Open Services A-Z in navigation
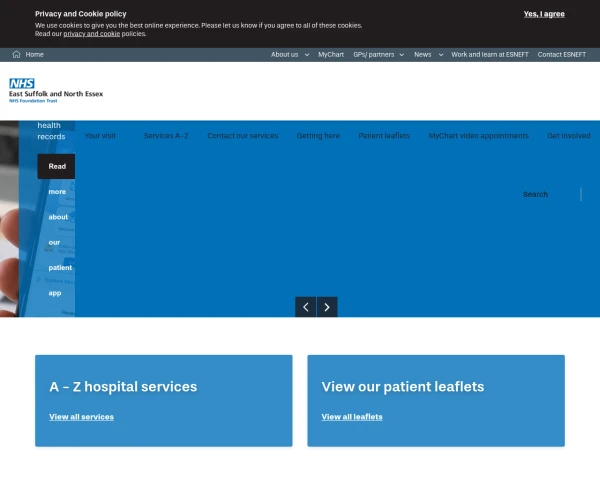Viewport: 600px width, 480px height. [x=165, y=136]
